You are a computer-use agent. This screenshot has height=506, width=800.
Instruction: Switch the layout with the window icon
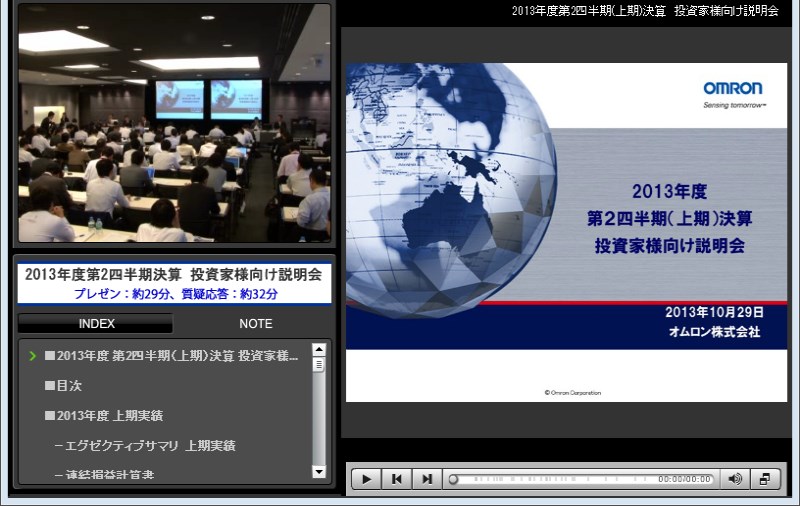(764, 478)
